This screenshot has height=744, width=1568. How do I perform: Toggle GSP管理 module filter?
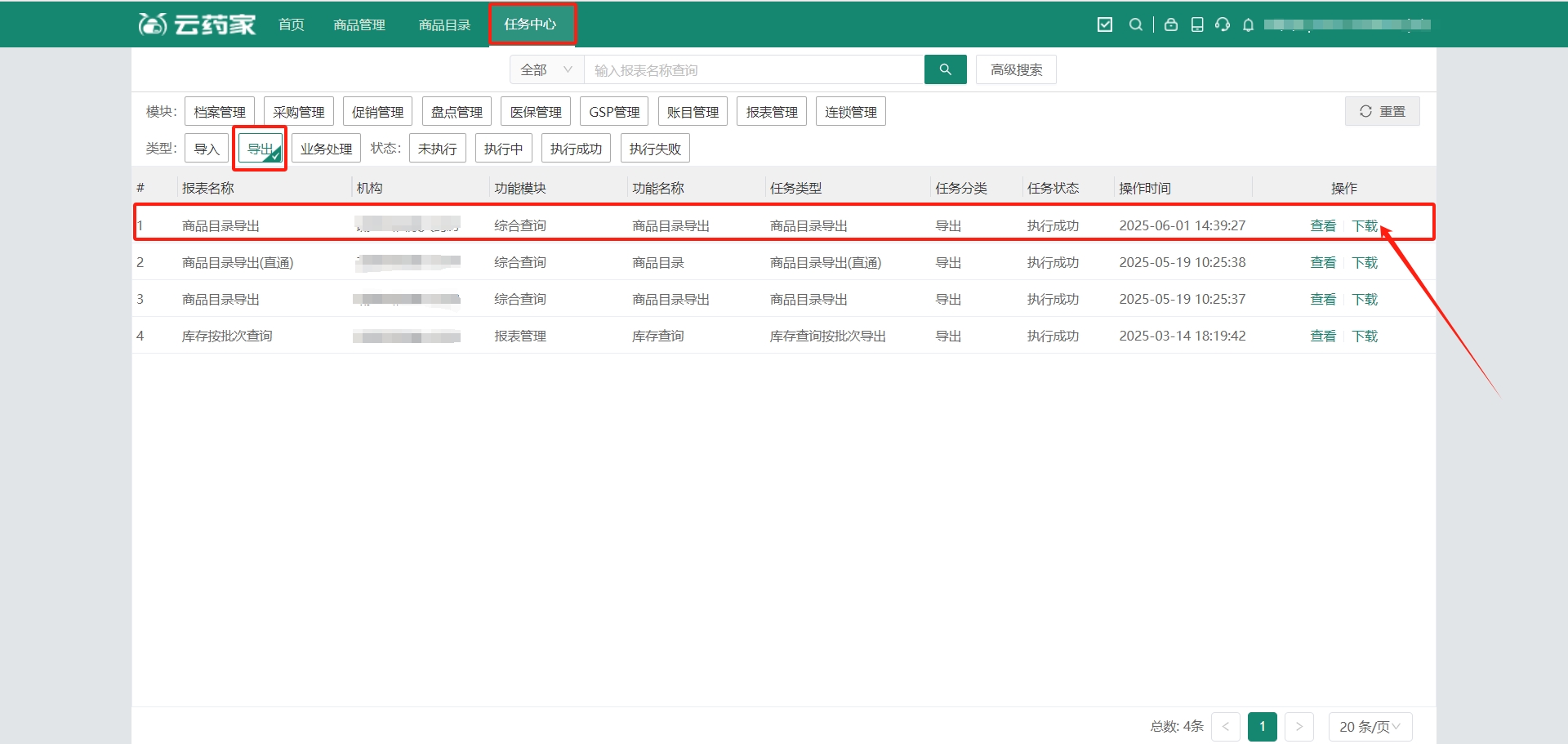(614, 112)
